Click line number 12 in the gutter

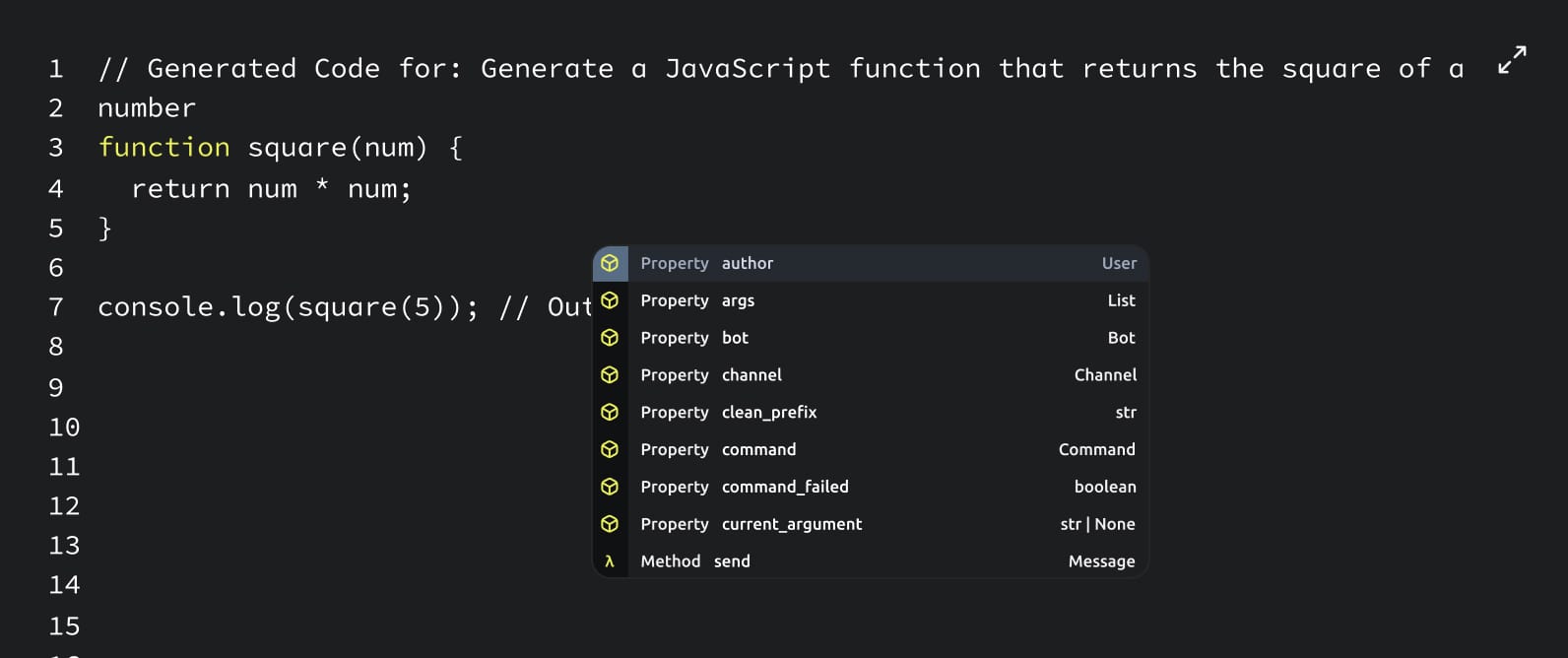[64, 506]
